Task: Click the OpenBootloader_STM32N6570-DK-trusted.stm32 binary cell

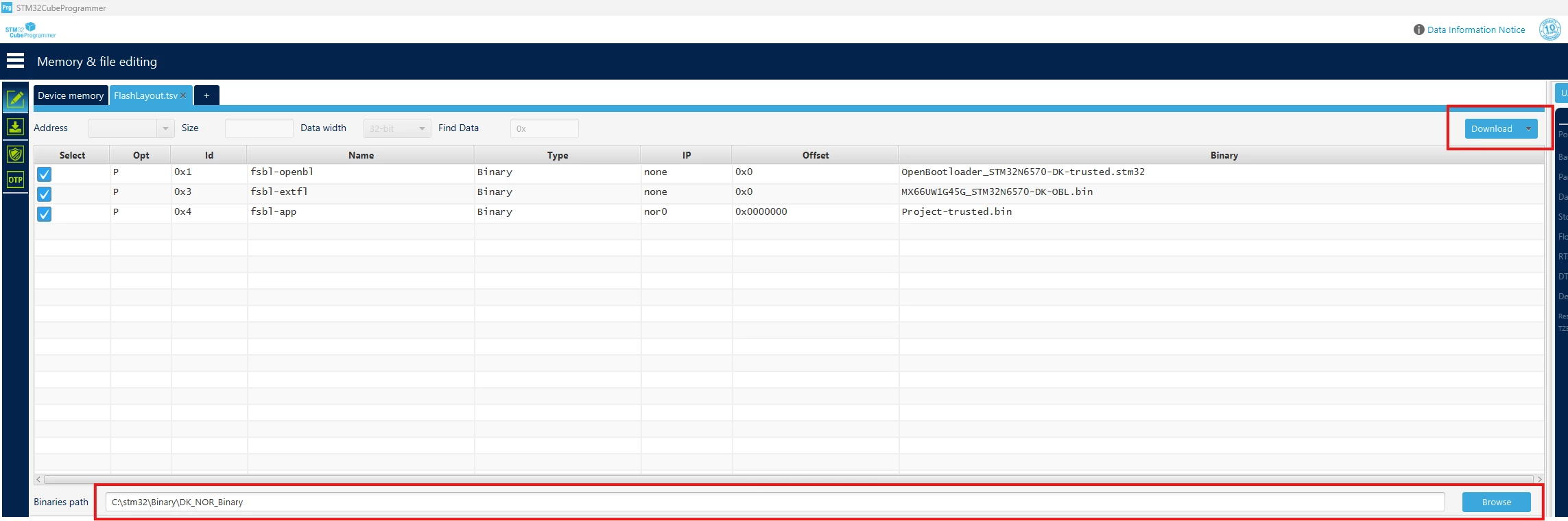Action: [x=1222, y=172]
